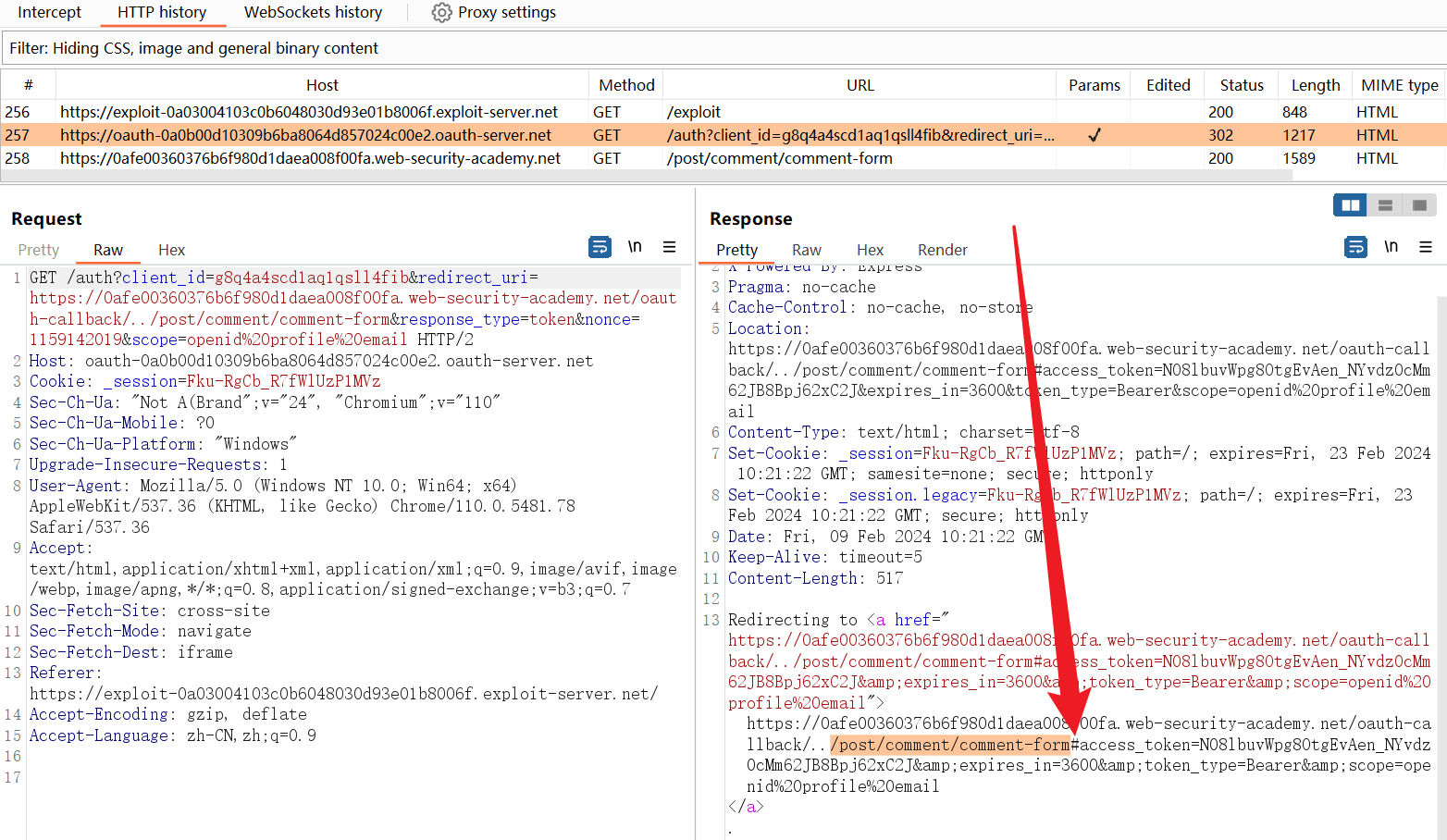This screenshot has width=1447, height=840.
Task: Open the WebSockets history tab
Action: [313, 13]
